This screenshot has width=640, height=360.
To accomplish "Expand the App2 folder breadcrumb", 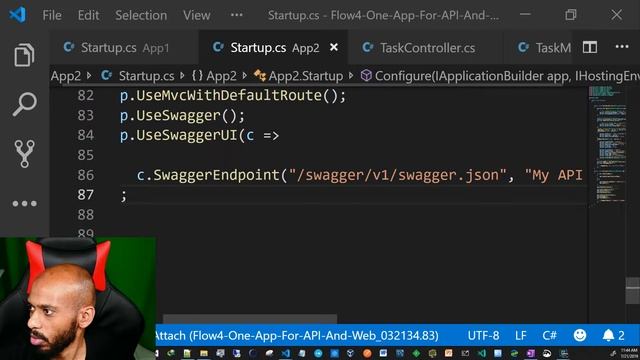I will coord(66,76).
